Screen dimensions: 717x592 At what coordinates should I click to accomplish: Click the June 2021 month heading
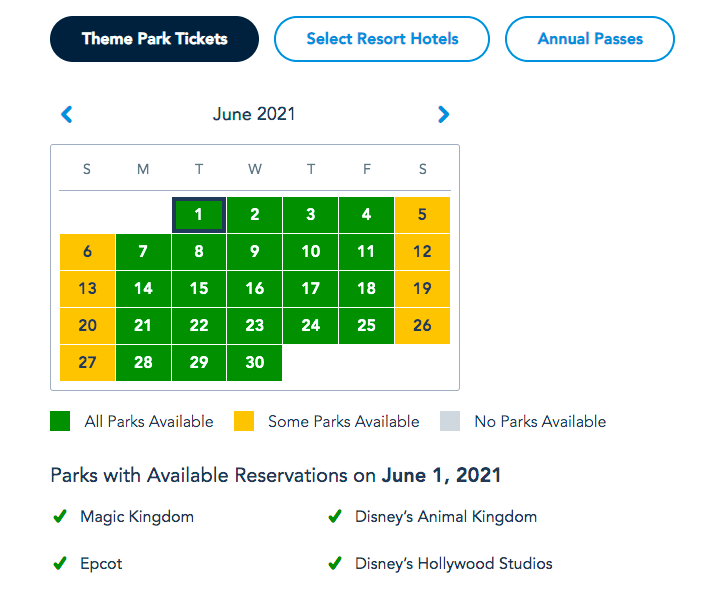point(254,114)
